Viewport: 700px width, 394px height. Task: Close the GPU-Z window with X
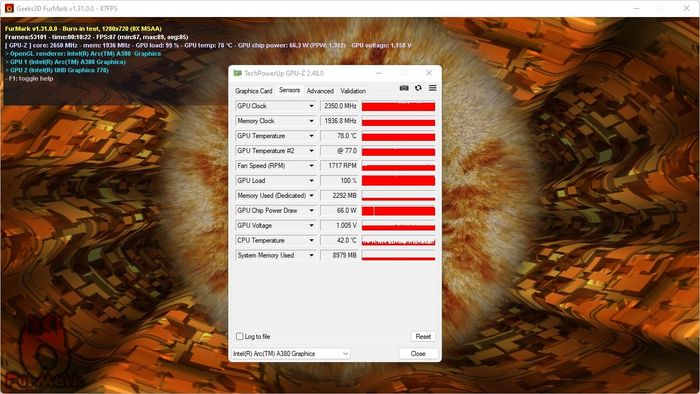(x=429, y=73)
